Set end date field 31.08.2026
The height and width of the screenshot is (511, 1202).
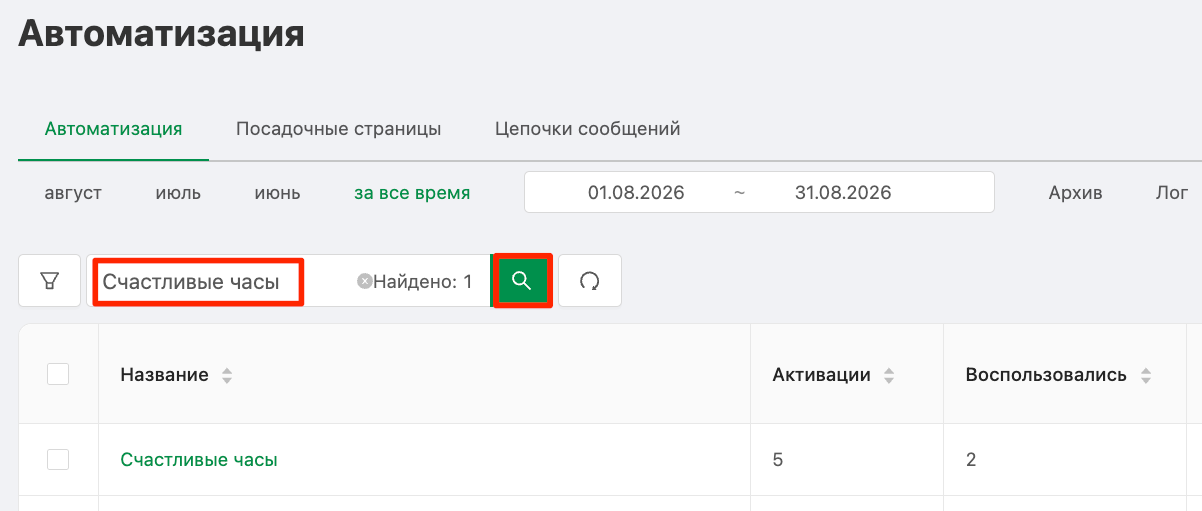(843, 192)
